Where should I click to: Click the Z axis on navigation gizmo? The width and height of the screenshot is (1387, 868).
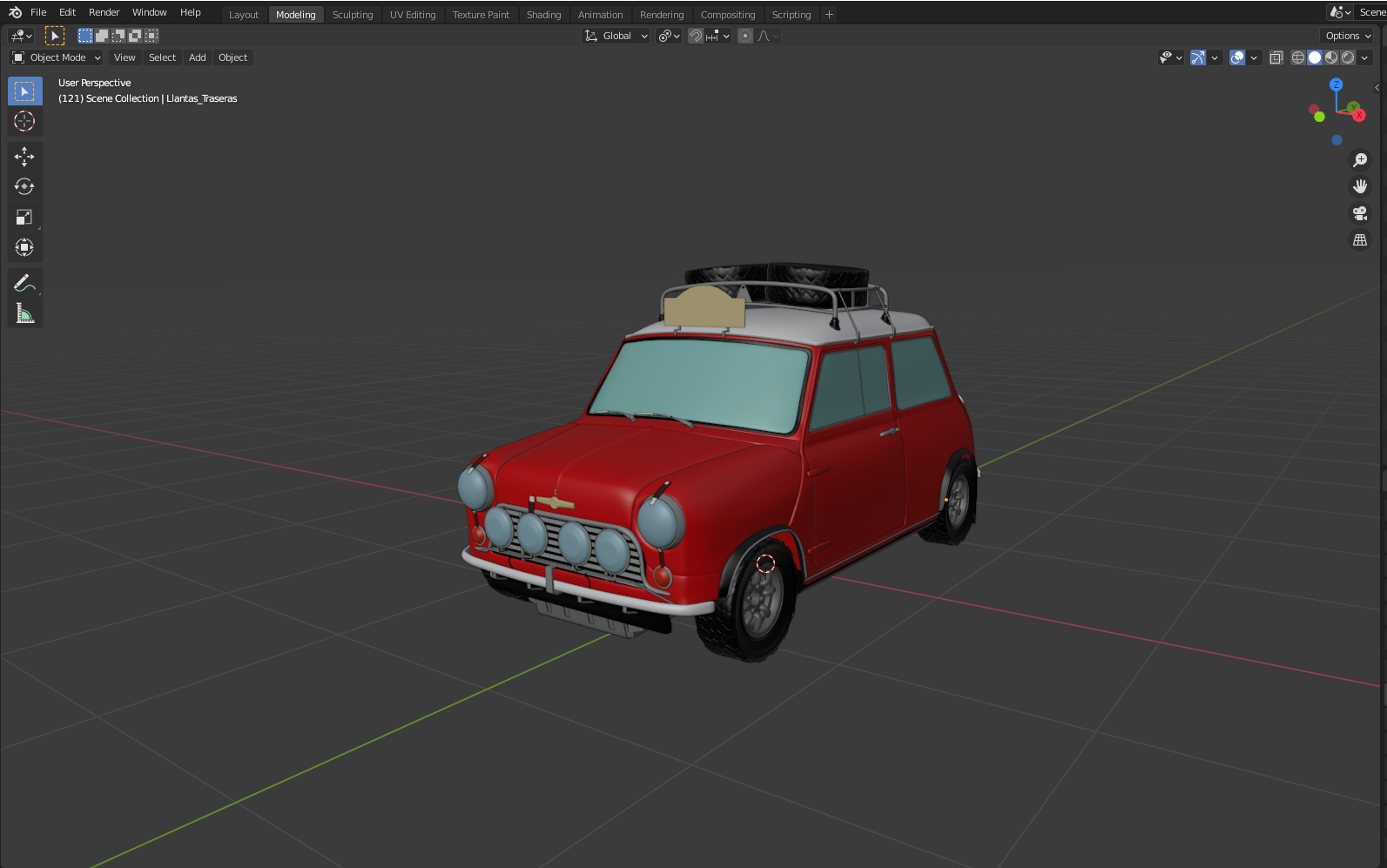1337,84
